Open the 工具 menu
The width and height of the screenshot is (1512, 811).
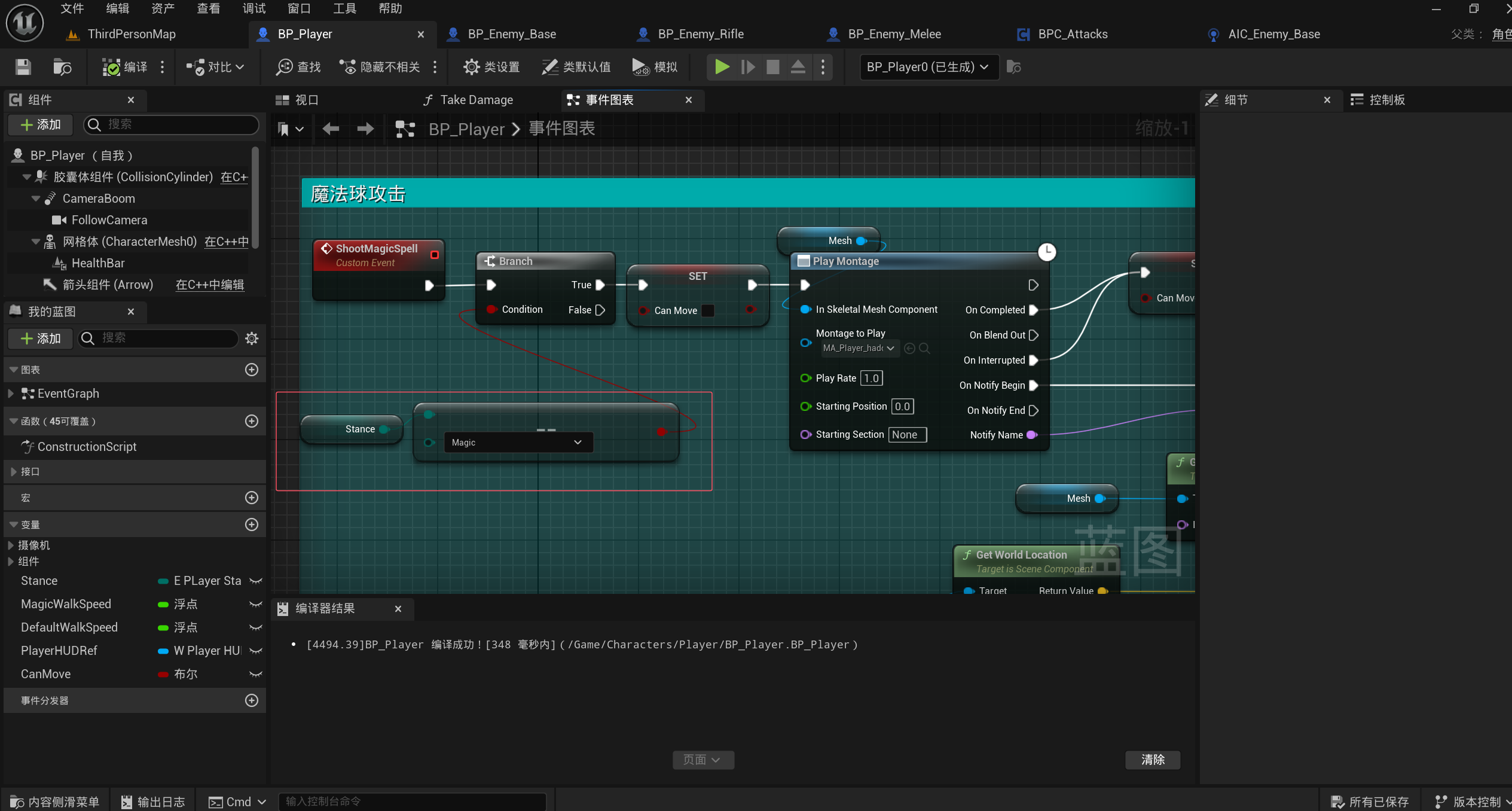point(344,8)
